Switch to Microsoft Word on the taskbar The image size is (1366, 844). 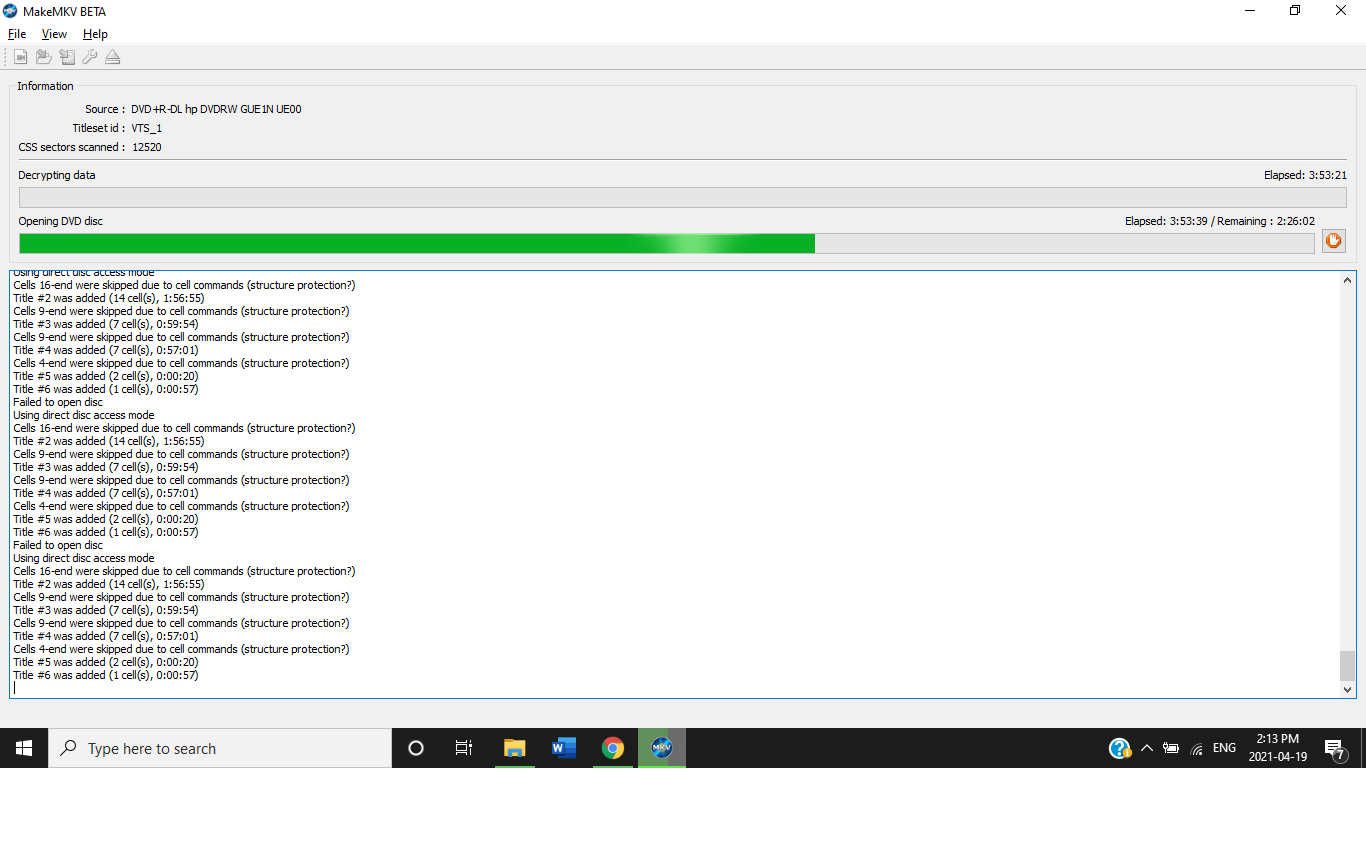564,748
